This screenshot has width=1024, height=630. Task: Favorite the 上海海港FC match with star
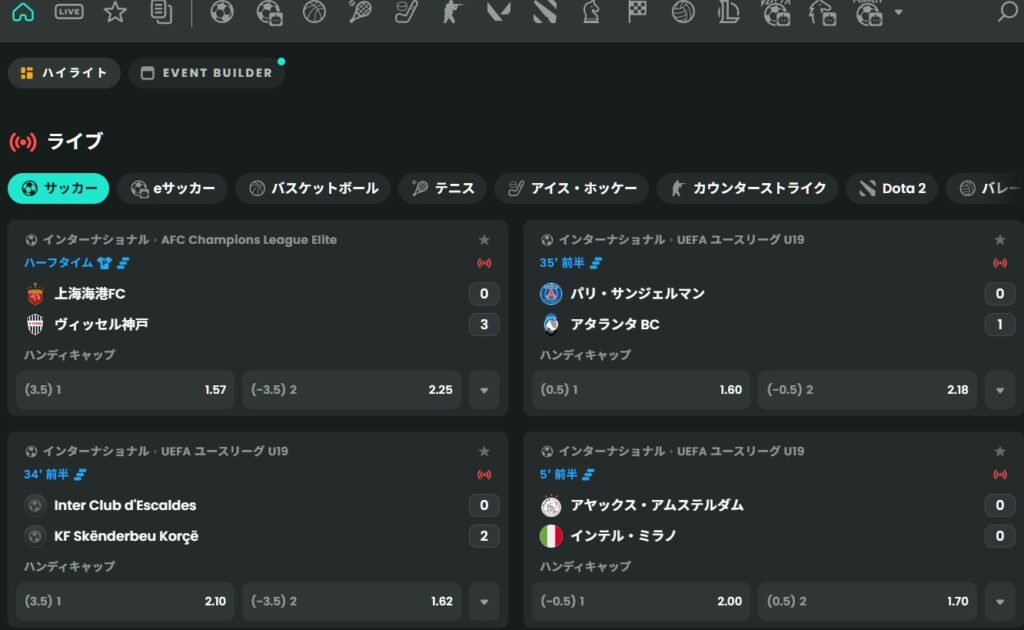[484, 240]
